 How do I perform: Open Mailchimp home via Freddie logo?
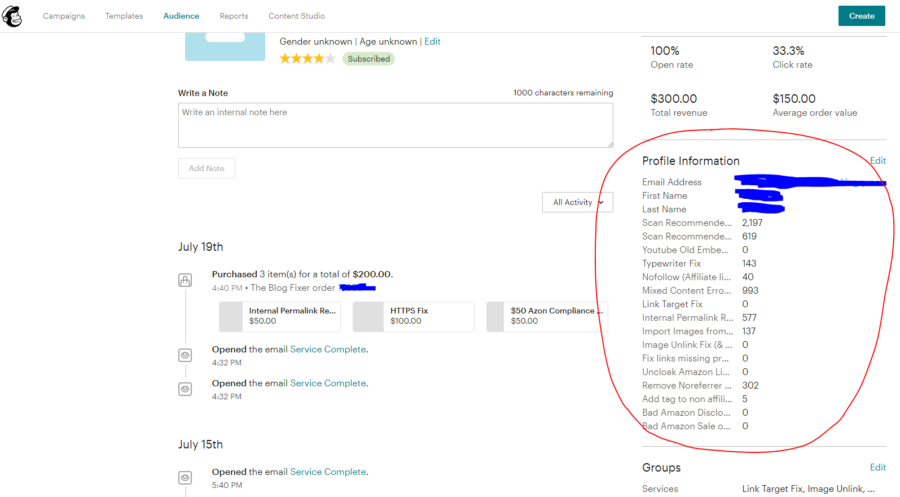tap(12, 16)
